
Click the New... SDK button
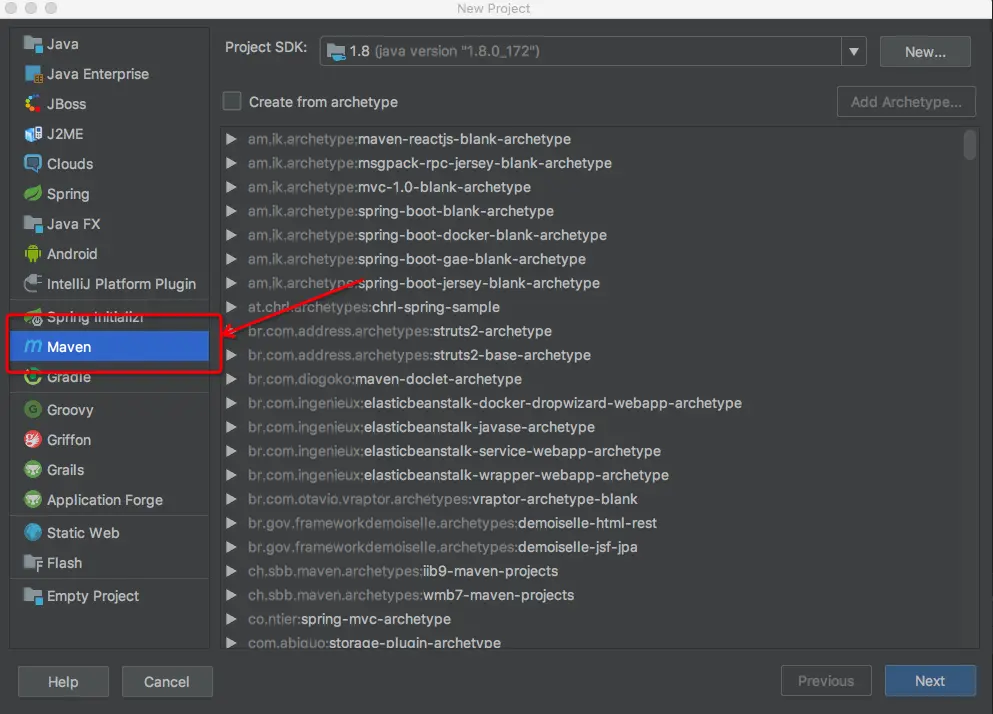coord(925,51)
